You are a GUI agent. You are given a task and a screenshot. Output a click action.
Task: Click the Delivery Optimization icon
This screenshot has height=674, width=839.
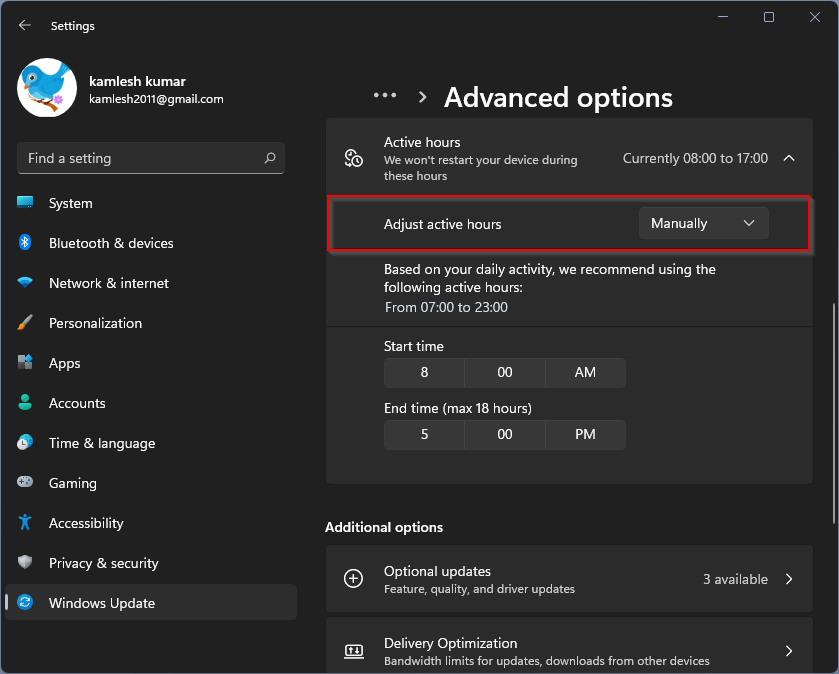tap(353, 651)
